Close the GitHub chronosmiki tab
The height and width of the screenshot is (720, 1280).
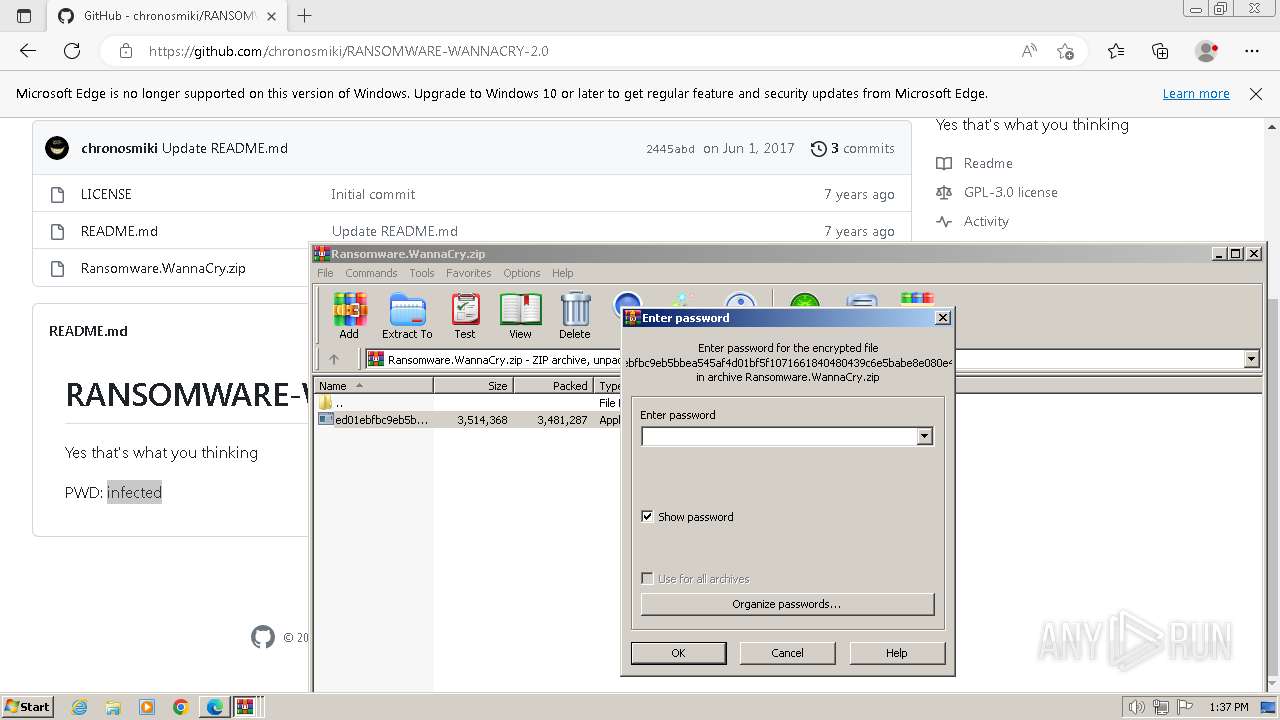pos(272,16)
